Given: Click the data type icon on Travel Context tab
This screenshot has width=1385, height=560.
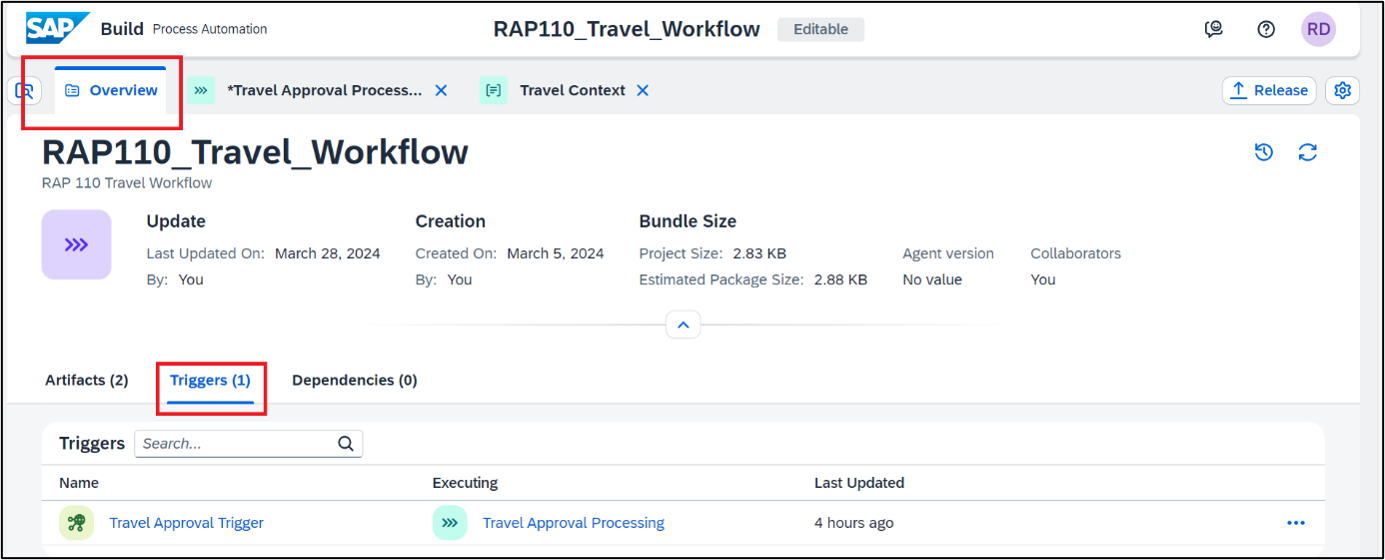Looking at the screenshot, I should [x=493, y=90].
